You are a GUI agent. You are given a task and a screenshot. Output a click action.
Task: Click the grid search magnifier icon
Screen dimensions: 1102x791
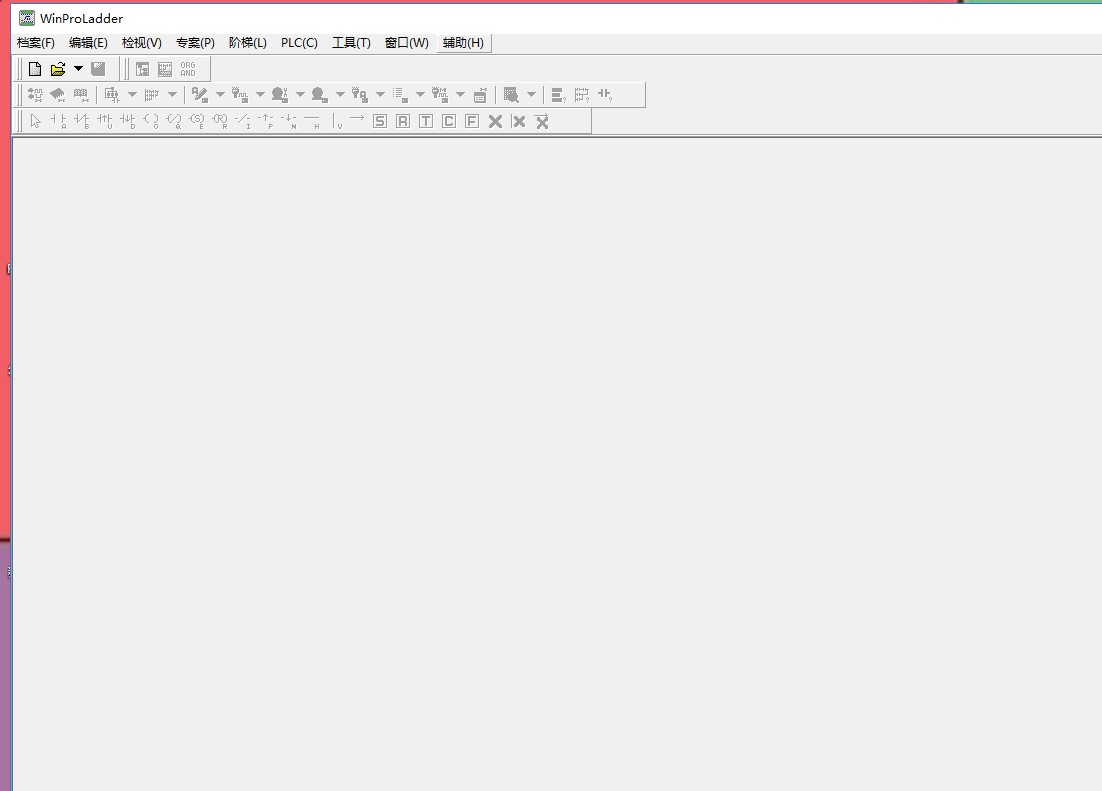tap(512, 94)
